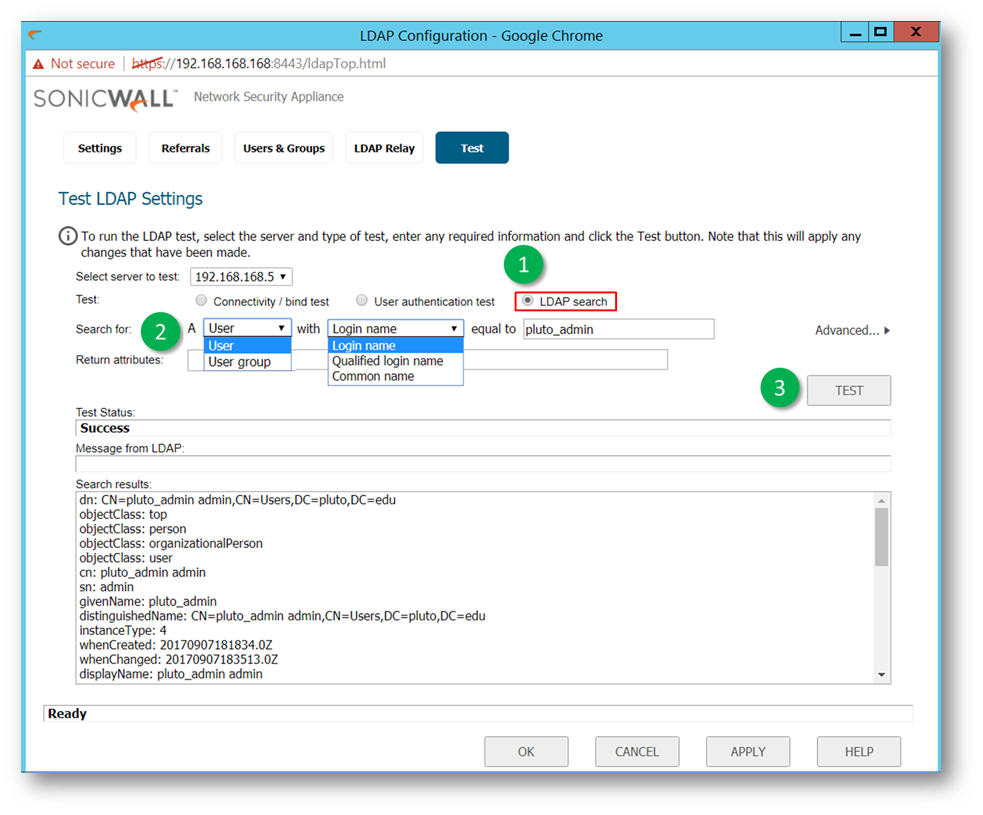Click the pluto_admin search value field
The height and width of the screenshot is (815, 983).
pyautogui.click(x=618, y=329)
